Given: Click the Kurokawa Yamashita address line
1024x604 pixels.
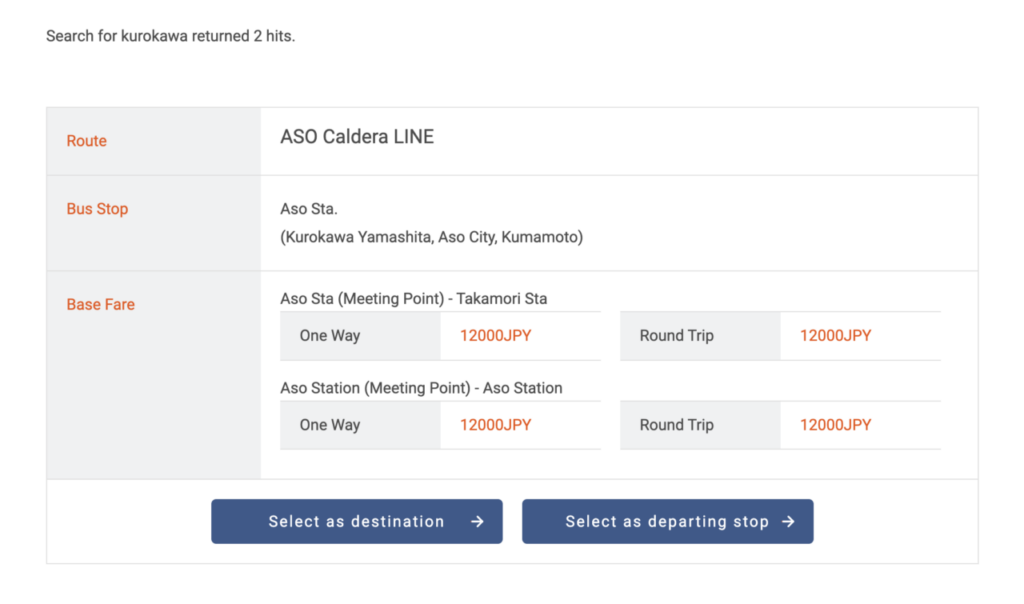Looking at the screenshot, I should click(x=431, y=237).
